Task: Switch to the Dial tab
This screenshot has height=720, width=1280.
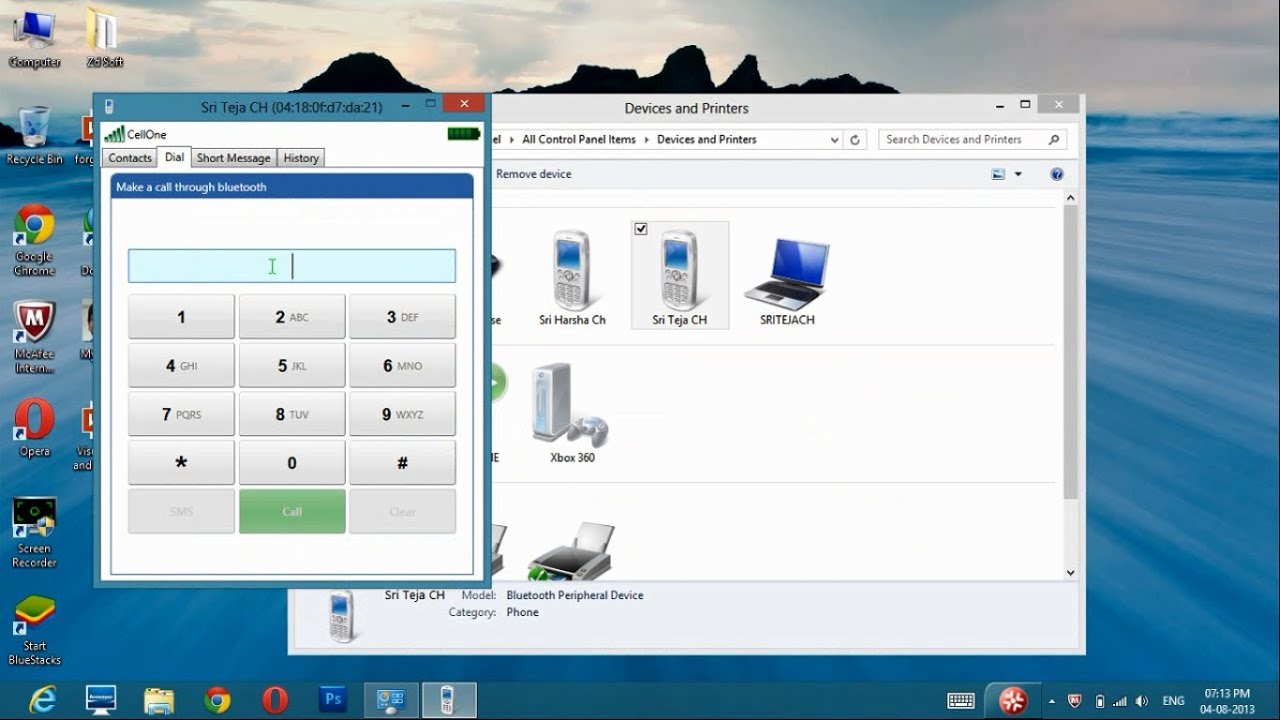Action: point(174,157)
